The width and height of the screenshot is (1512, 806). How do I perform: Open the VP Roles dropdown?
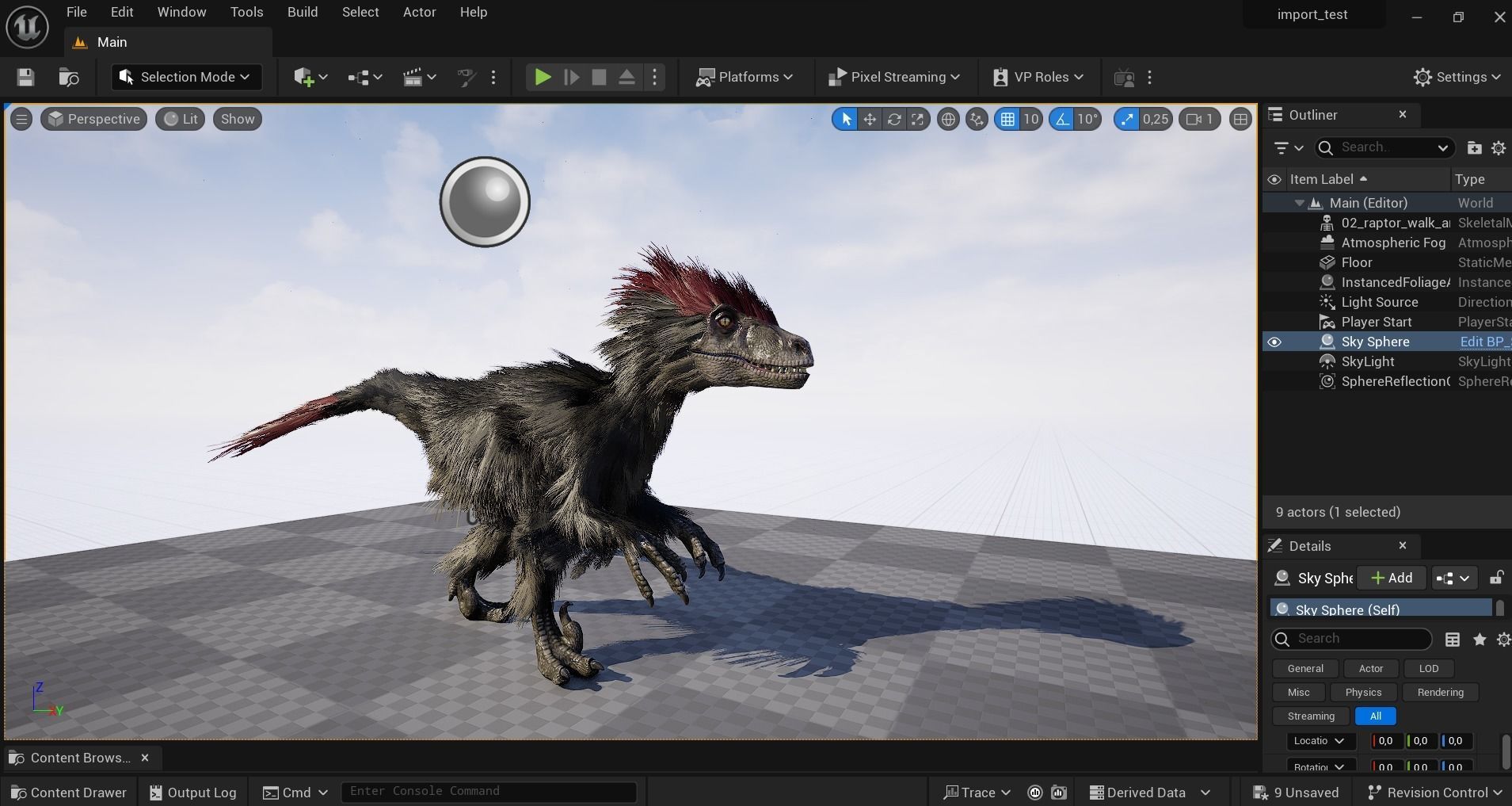1038,77
